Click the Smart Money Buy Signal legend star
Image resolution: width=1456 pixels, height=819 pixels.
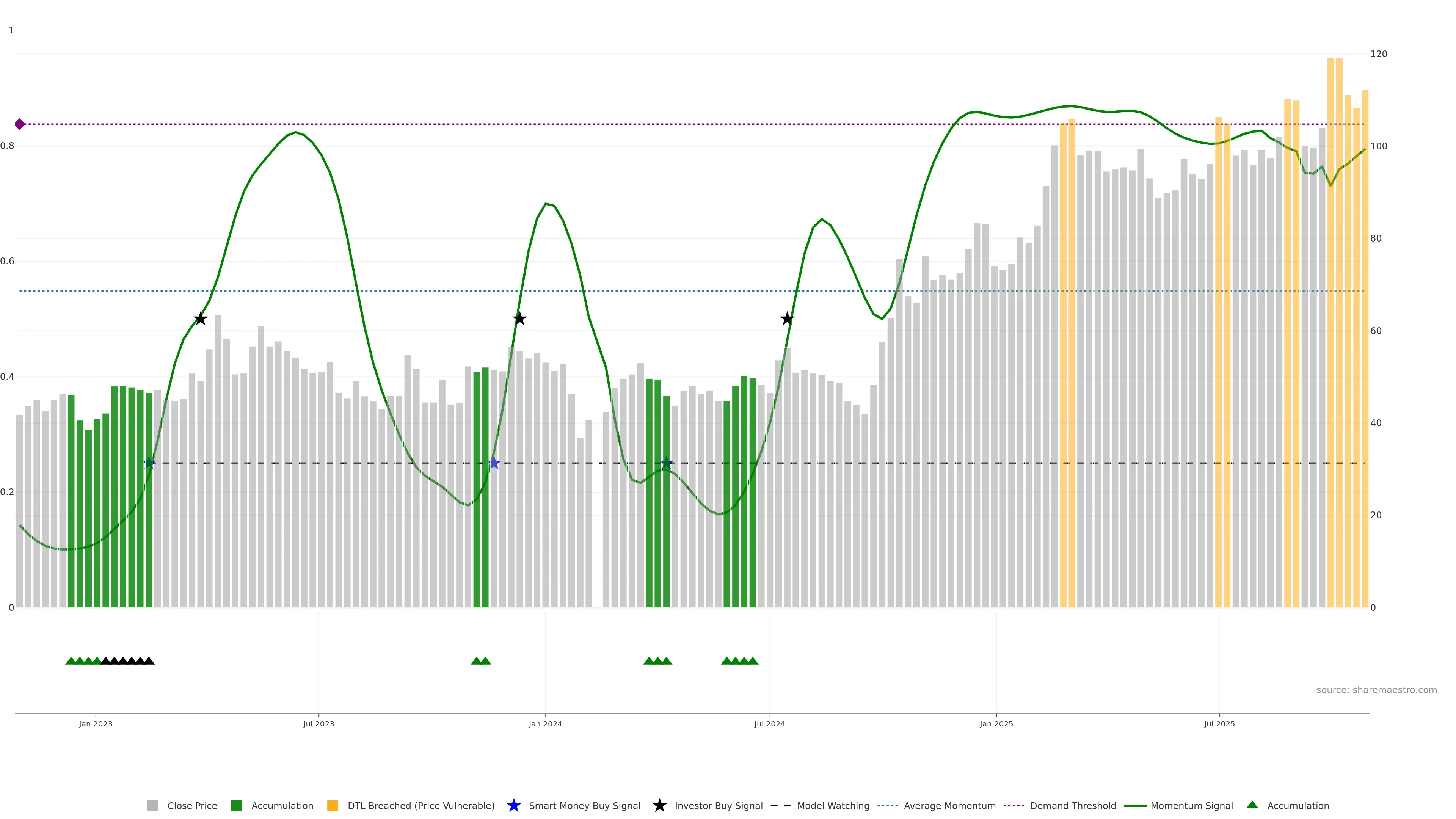(x=513, y=805)
